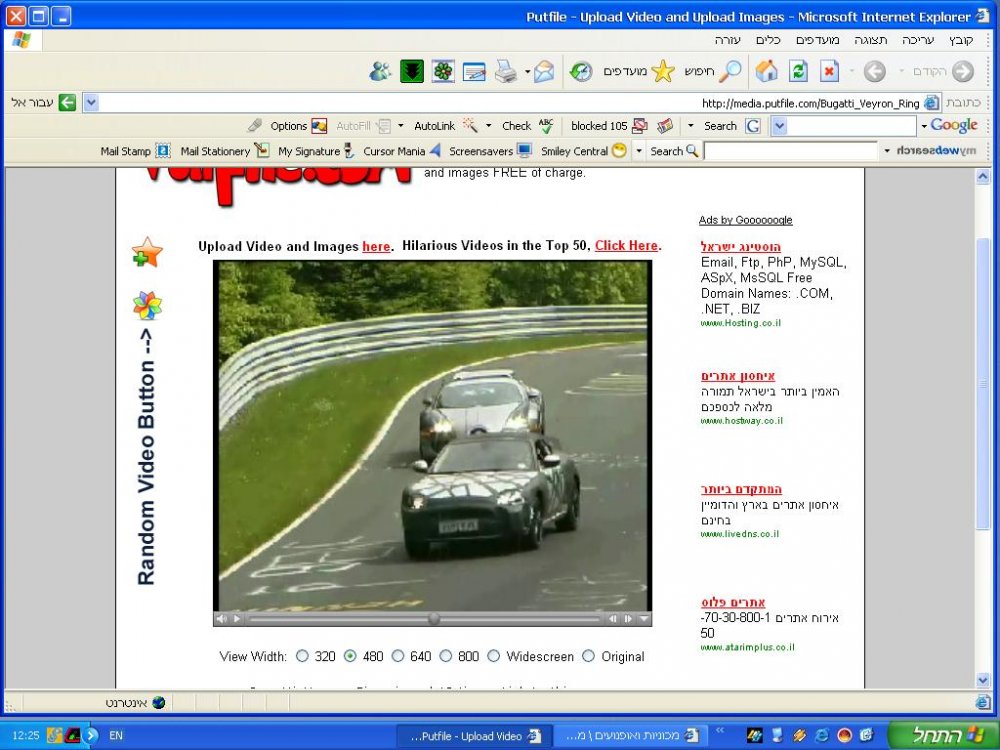Click the video fast-forward button
The width and height of the screenshot is (1000, 750).
[x=628, y=619]
